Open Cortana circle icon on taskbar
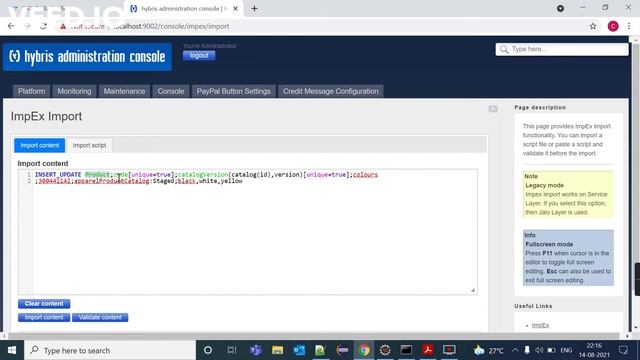The image size is (640, 360). (208, 350)
